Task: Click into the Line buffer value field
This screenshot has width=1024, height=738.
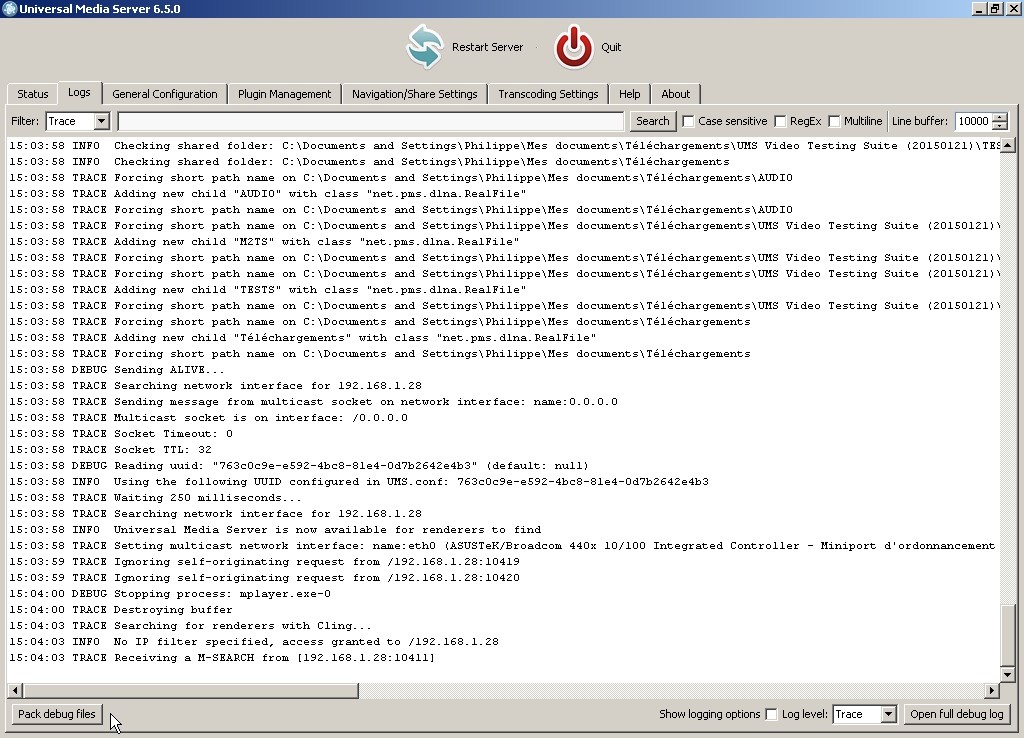Action: coord(973,121)
